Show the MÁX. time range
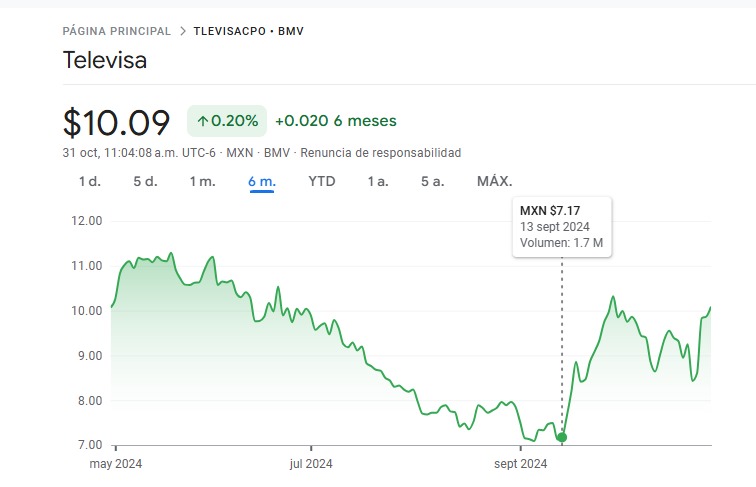Viewport: 756px width, 487px height. click(495, 182)
